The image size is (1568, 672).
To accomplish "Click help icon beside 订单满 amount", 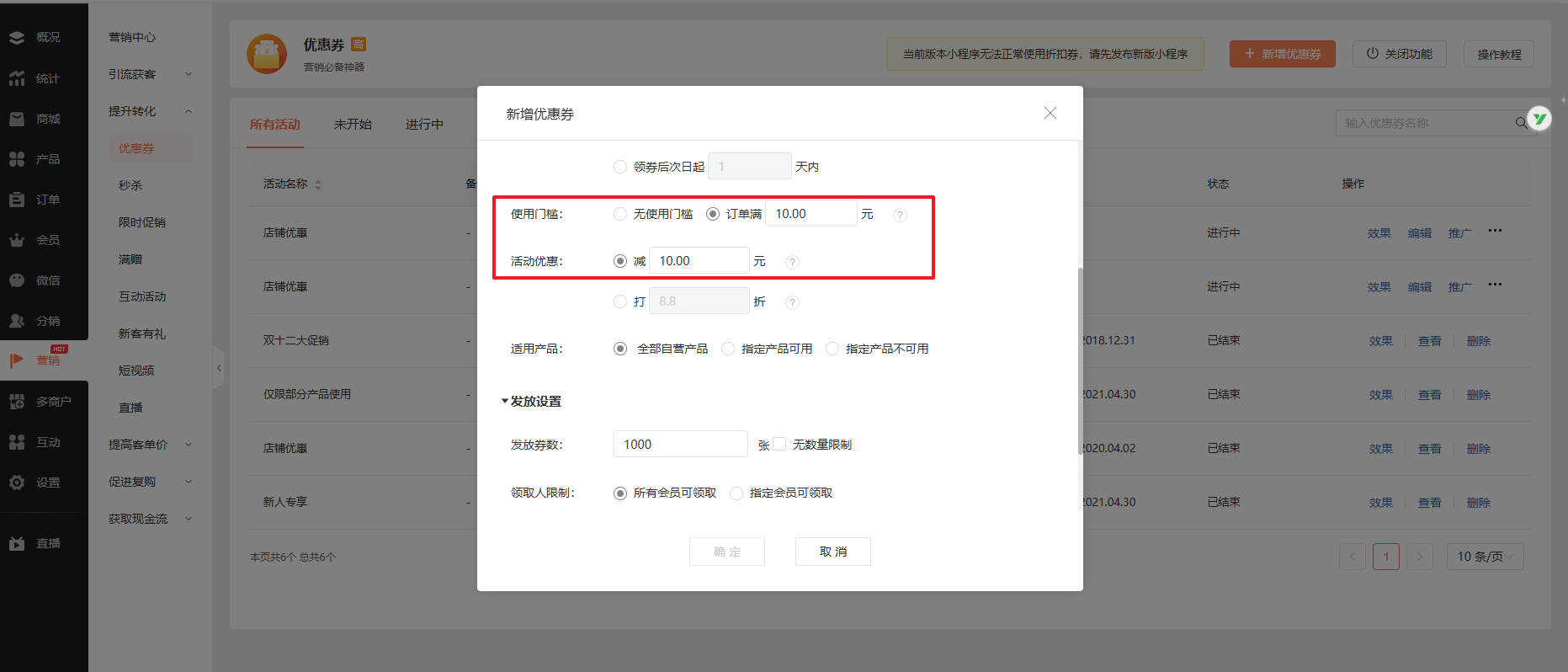I will pyautogui.click(x=900, y=215).
